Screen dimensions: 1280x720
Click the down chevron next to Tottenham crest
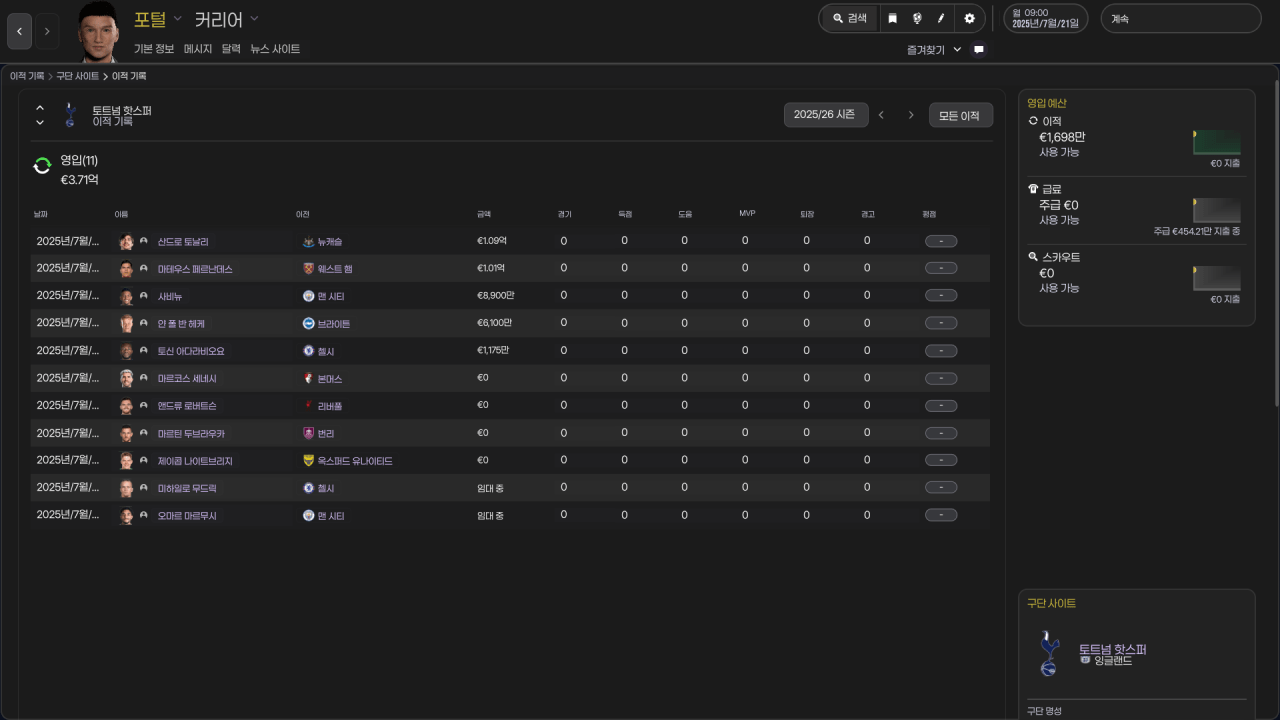(40, 122)
